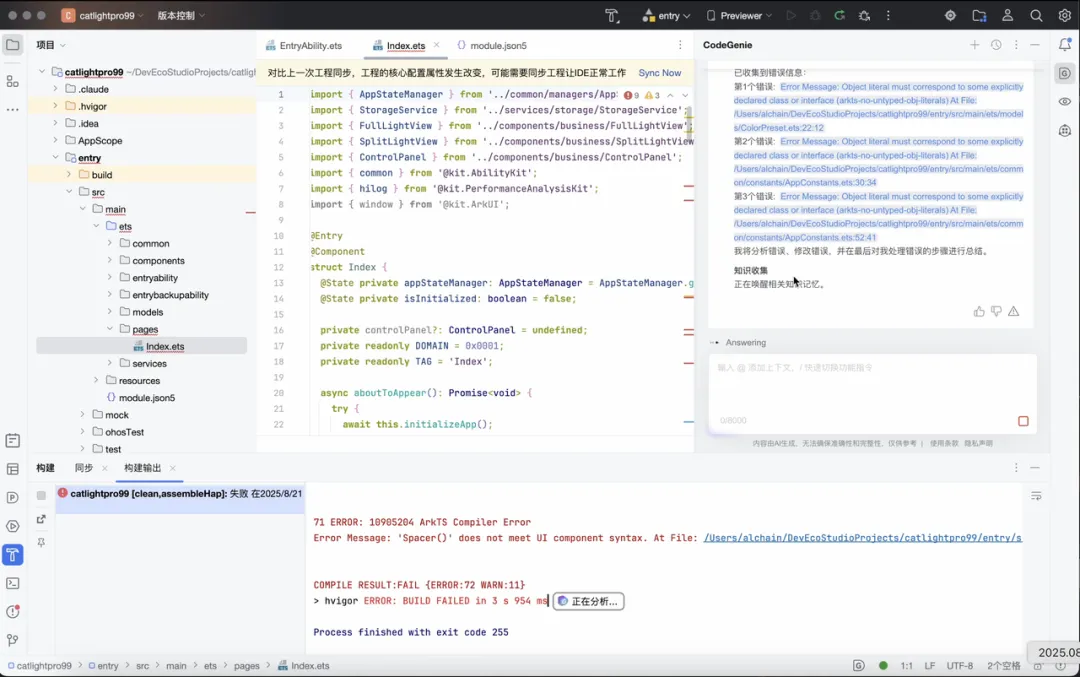This screenshot has width=1080, height=677.
Task: Switch to EntryAbility.ets tab
Action: click(304, 45)
